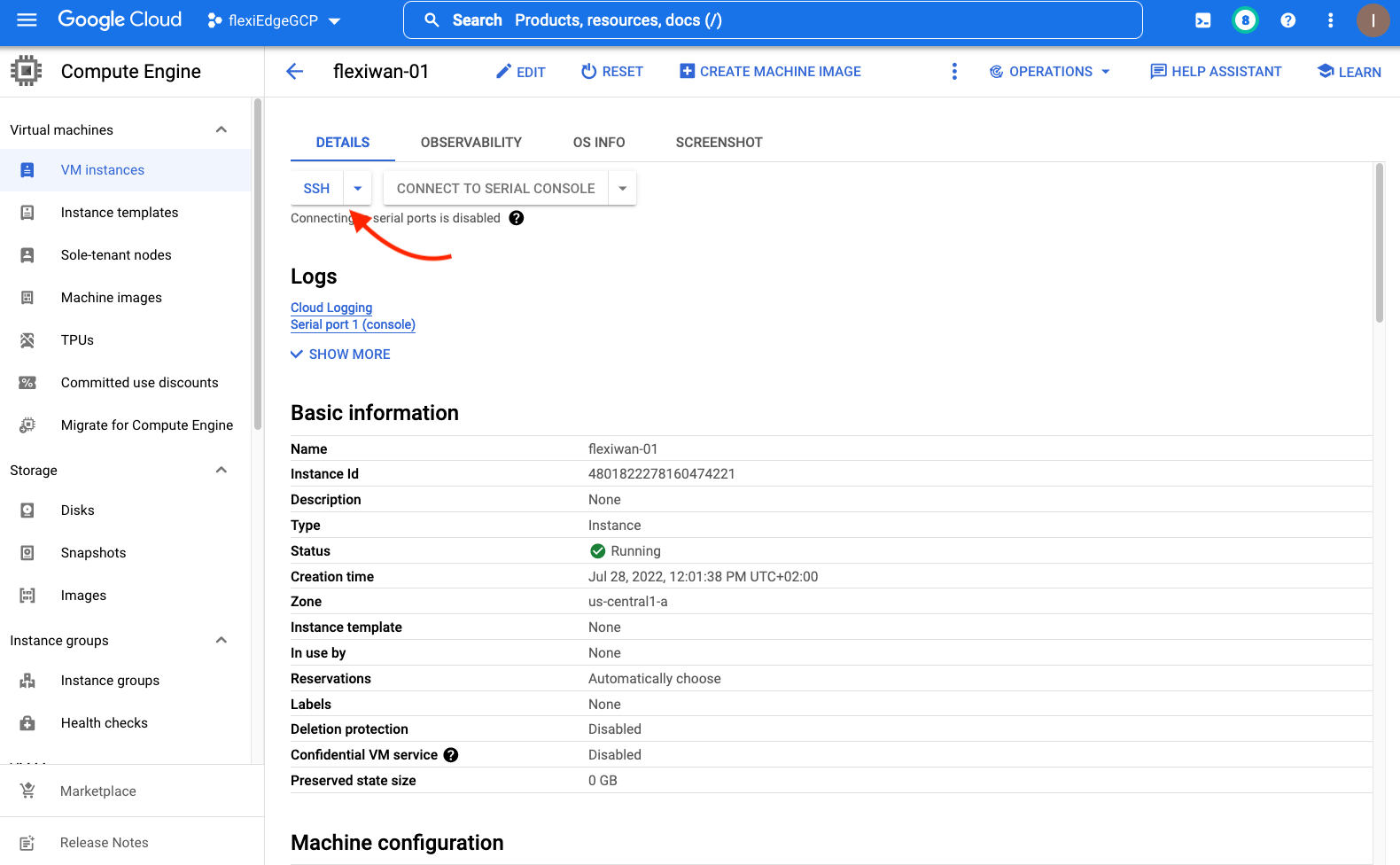Collapse the Virtual machines sidebar section
The image size is (1400, 865).
(222, 130)
